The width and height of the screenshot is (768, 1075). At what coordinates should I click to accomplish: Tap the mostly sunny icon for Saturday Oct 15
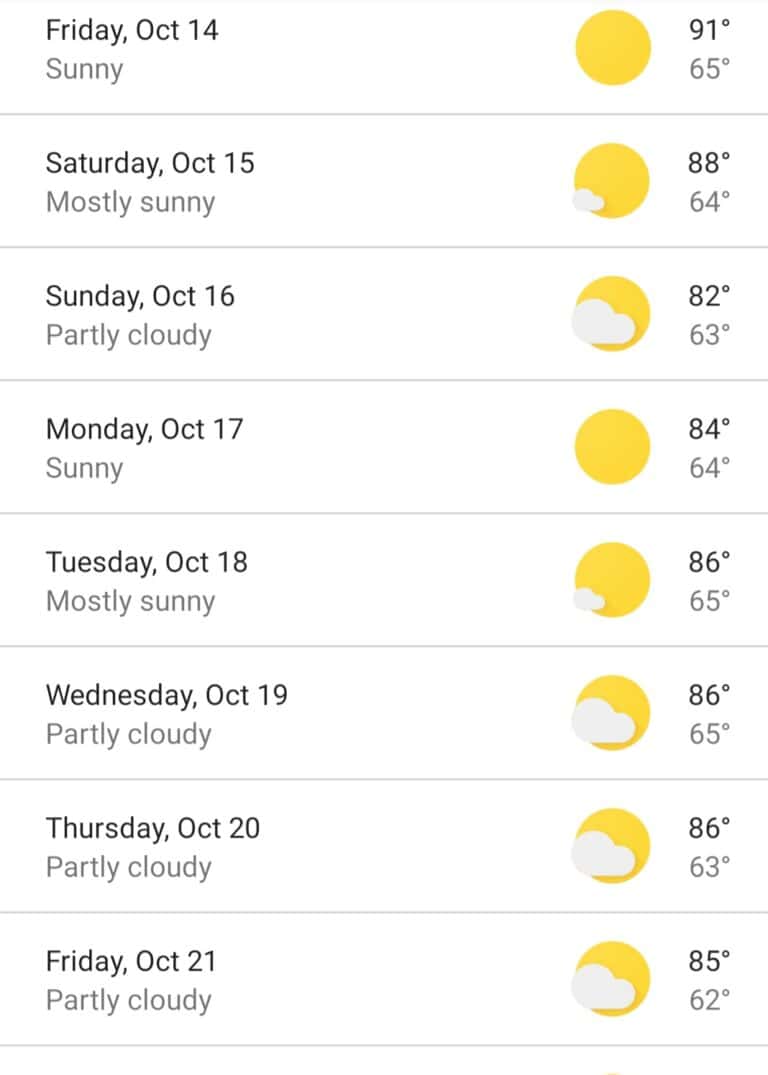(x=611, y=181)
